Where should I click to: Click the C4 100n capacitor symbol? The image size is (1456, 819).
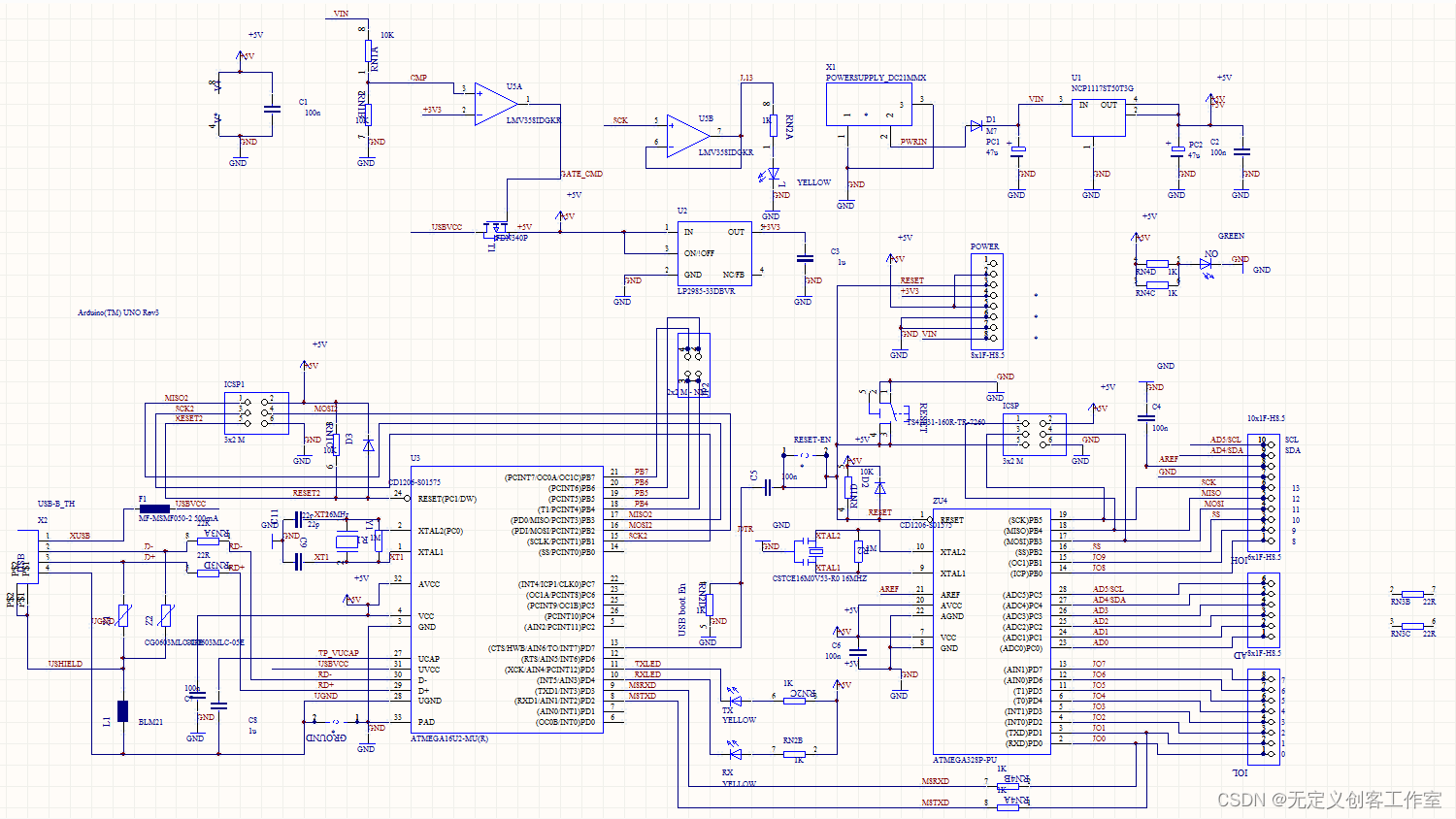tap(1146, 417)
